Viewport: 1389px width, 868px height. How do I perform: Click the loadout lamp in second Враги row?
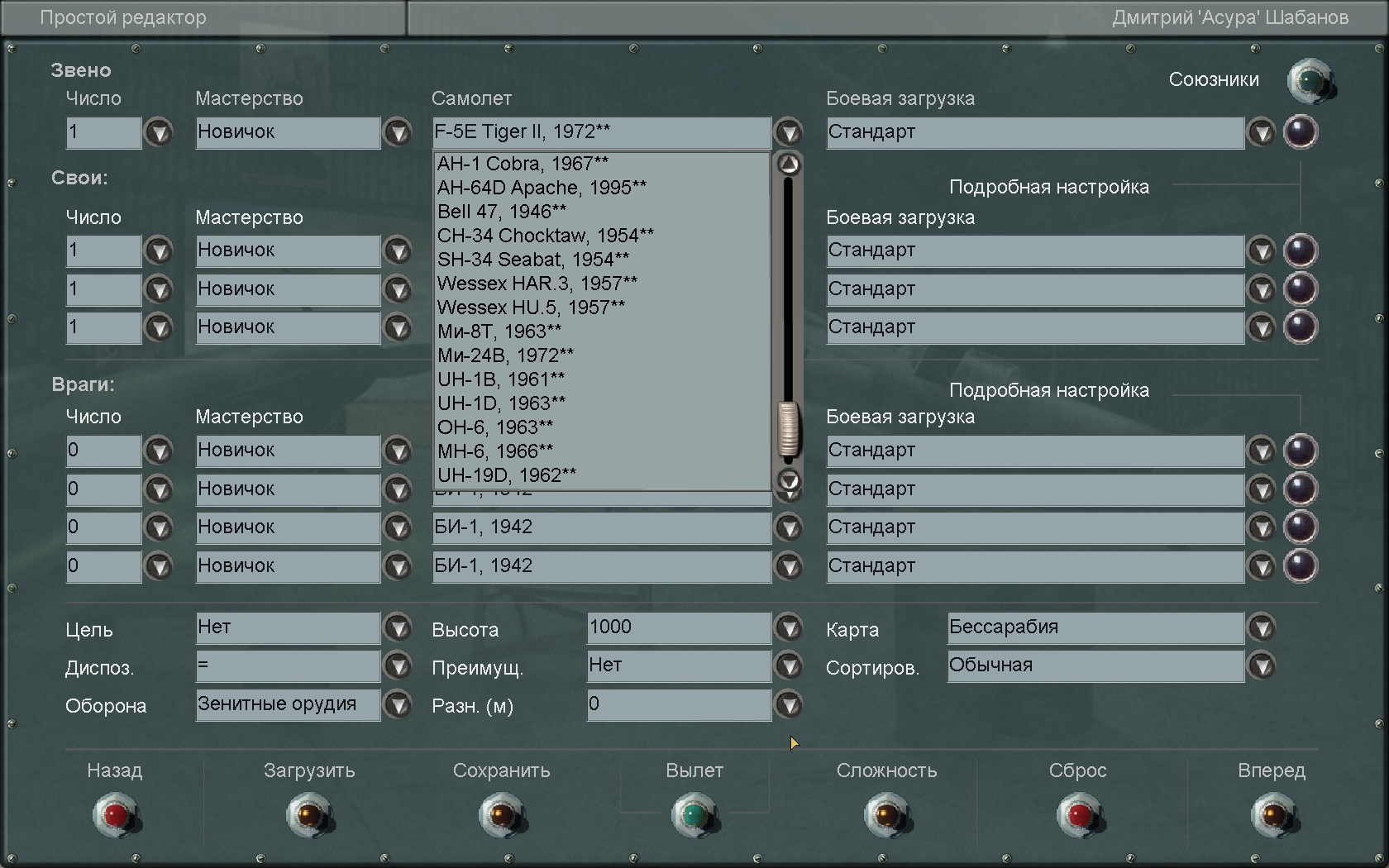pyautogui.click(x=1300, y=489)
